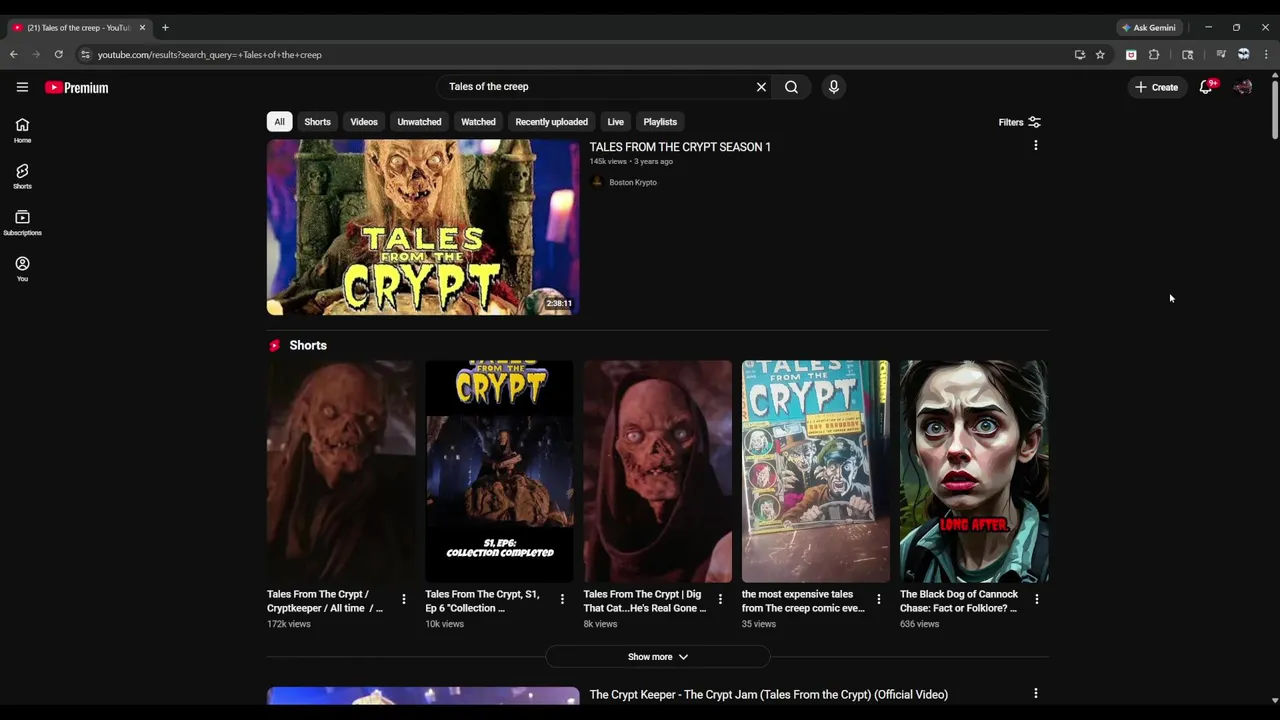Open options for TALES FROM THE CRYPT SEASON 1

click(1035, 146)
